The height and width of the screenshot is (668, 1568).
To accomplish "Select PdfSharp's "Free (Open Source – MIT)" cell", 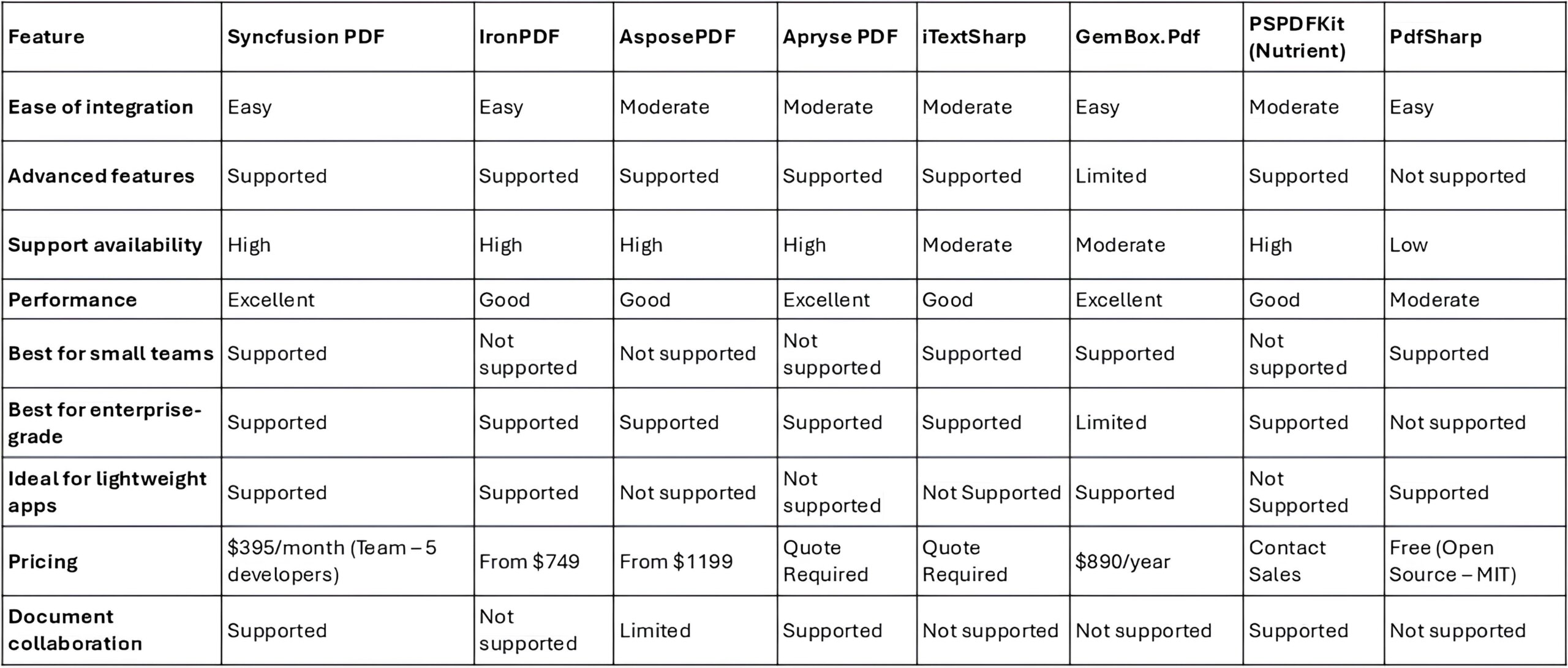I will pyautogui.click(x=1452, y=561).
